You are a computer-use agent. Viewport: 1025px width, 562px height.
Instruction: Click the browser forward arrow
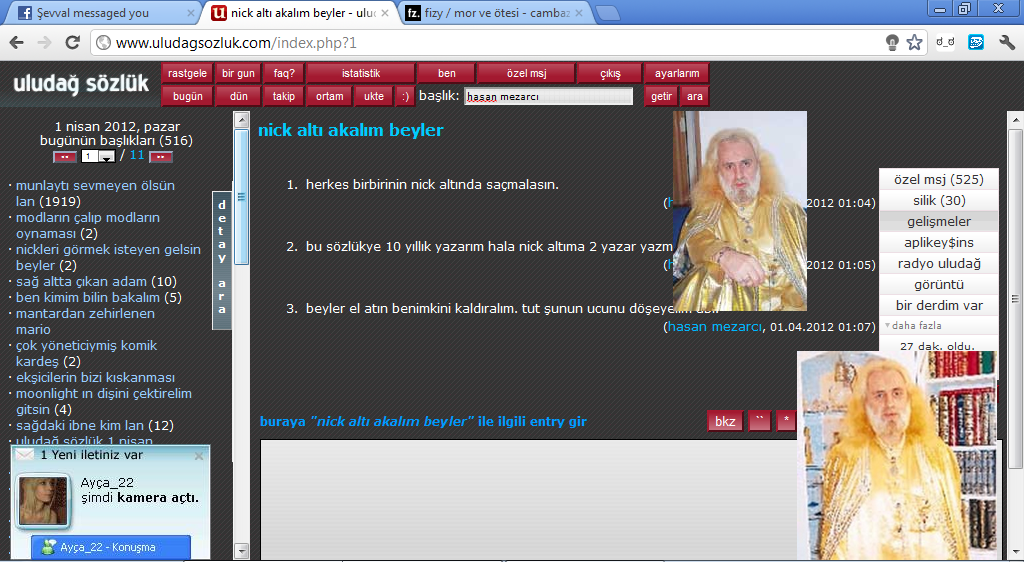(x=44, y=42)
